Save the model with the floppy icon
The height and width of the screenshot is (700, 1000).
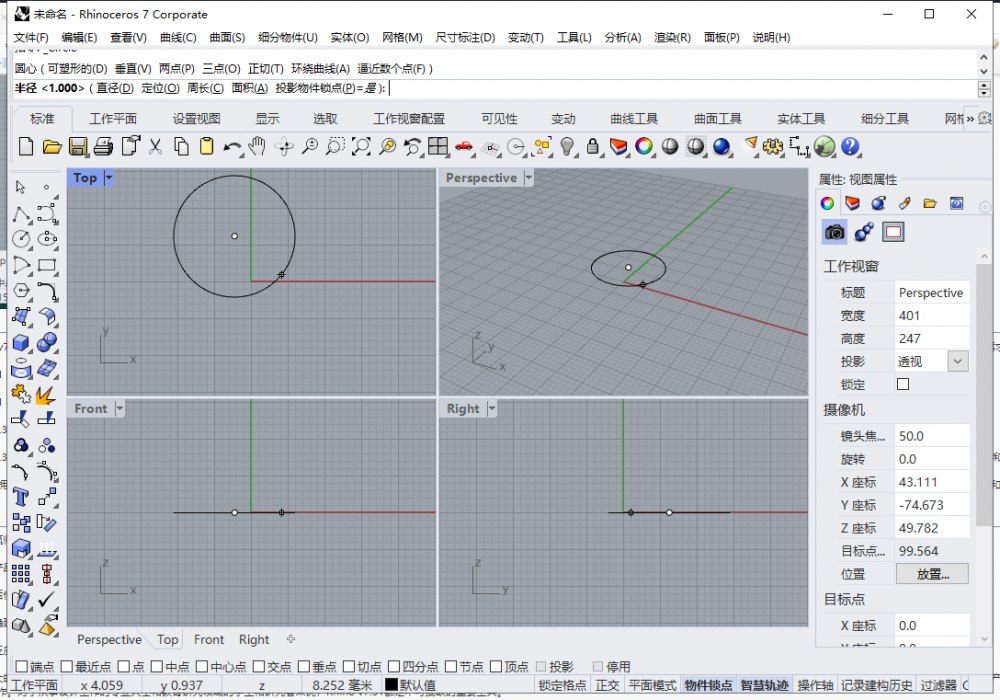pos(78,147)
